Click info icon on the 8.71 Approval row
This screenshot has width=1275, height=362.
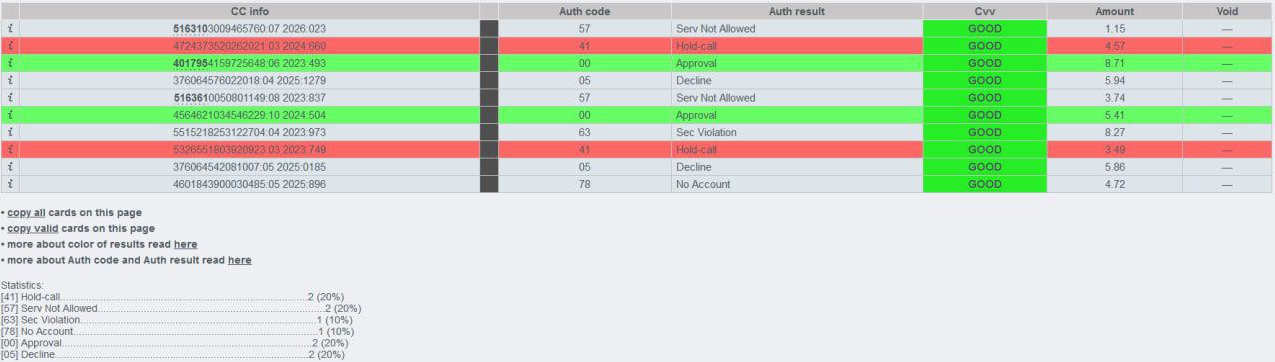pos(9,63)
